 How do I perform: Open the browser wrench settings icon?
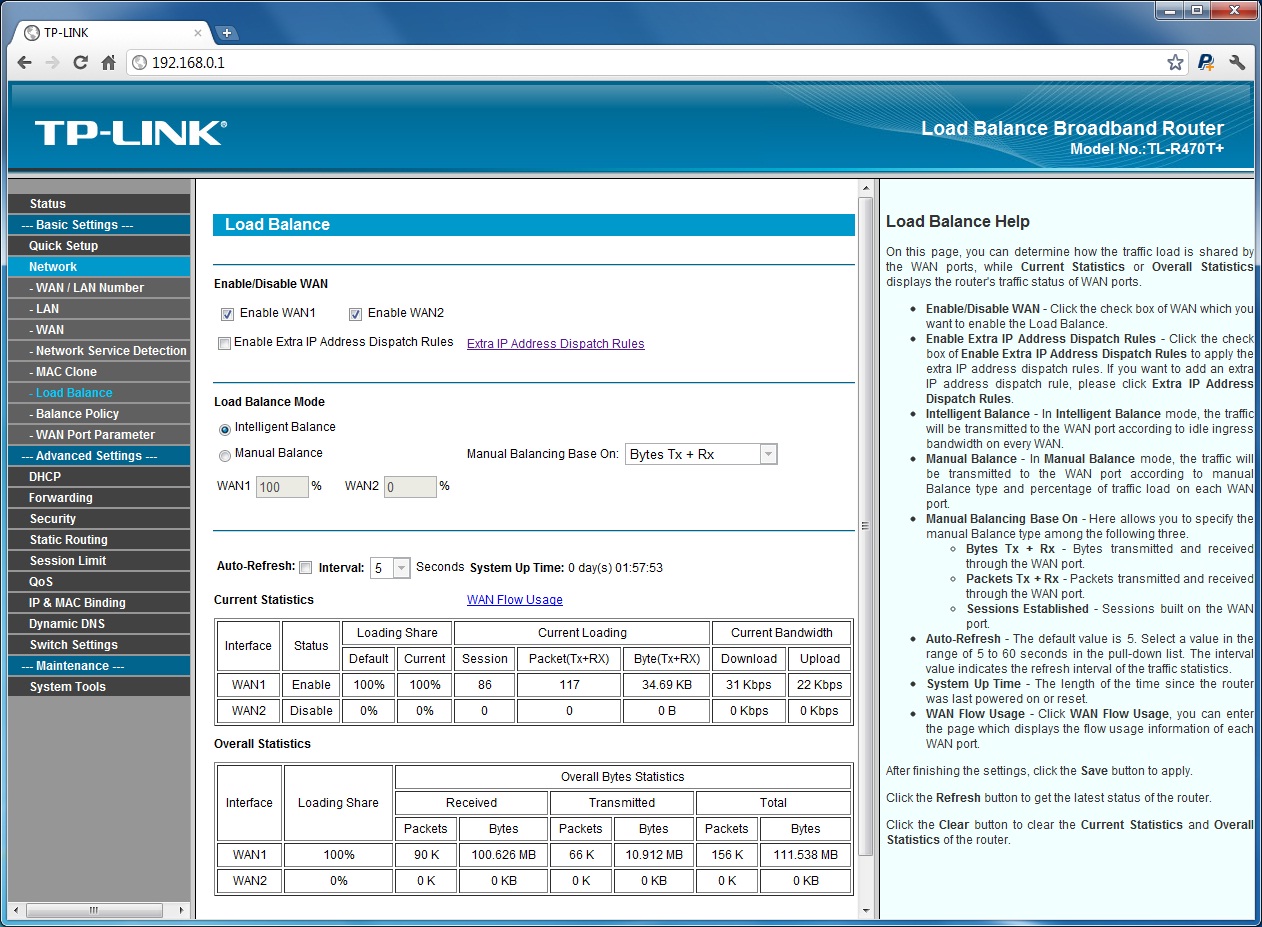pyautogui.click(x=1237, y=62)
